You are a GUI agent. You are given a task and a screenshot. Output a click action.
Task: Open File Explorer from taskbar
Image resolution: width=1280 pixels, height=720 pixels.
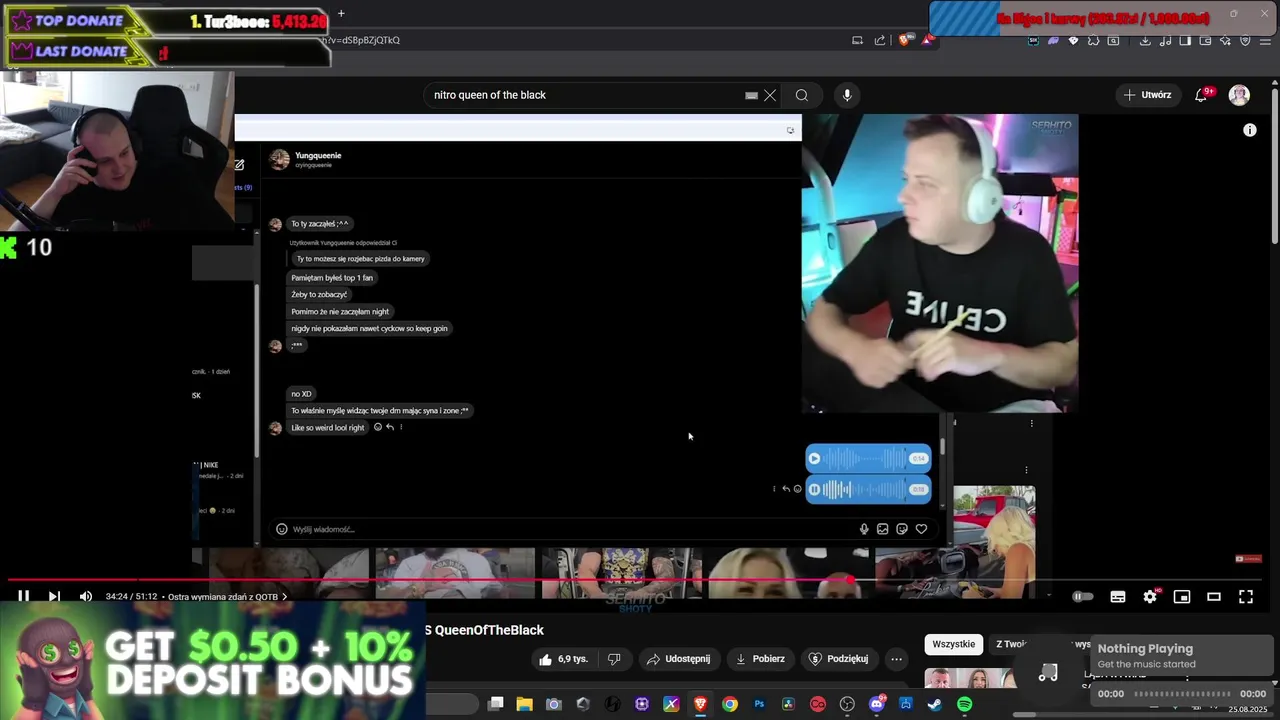click(524, 705)
